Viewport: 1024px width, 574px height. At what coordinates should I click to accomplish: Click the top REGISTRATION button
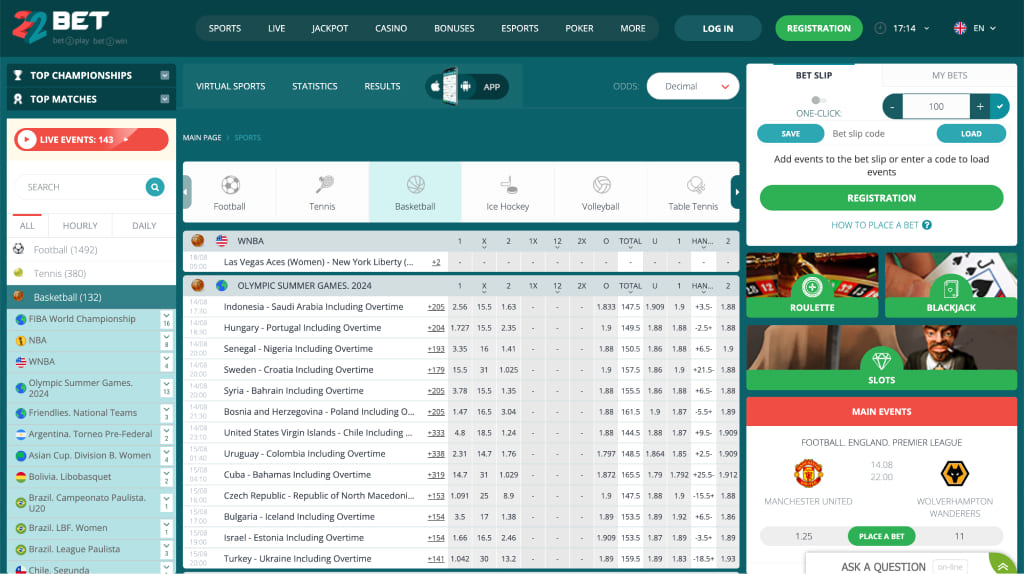click(x=818, y=28)
